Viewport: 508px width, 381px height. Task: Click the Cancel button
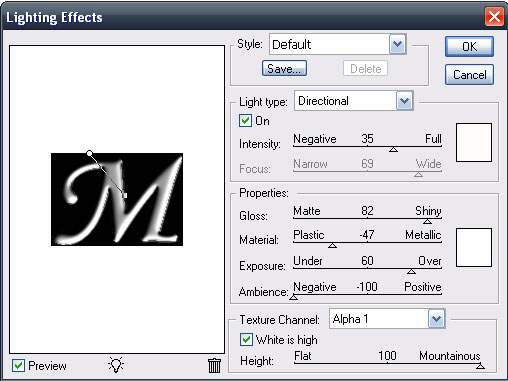pyautogui.click(x=469, y=74)
